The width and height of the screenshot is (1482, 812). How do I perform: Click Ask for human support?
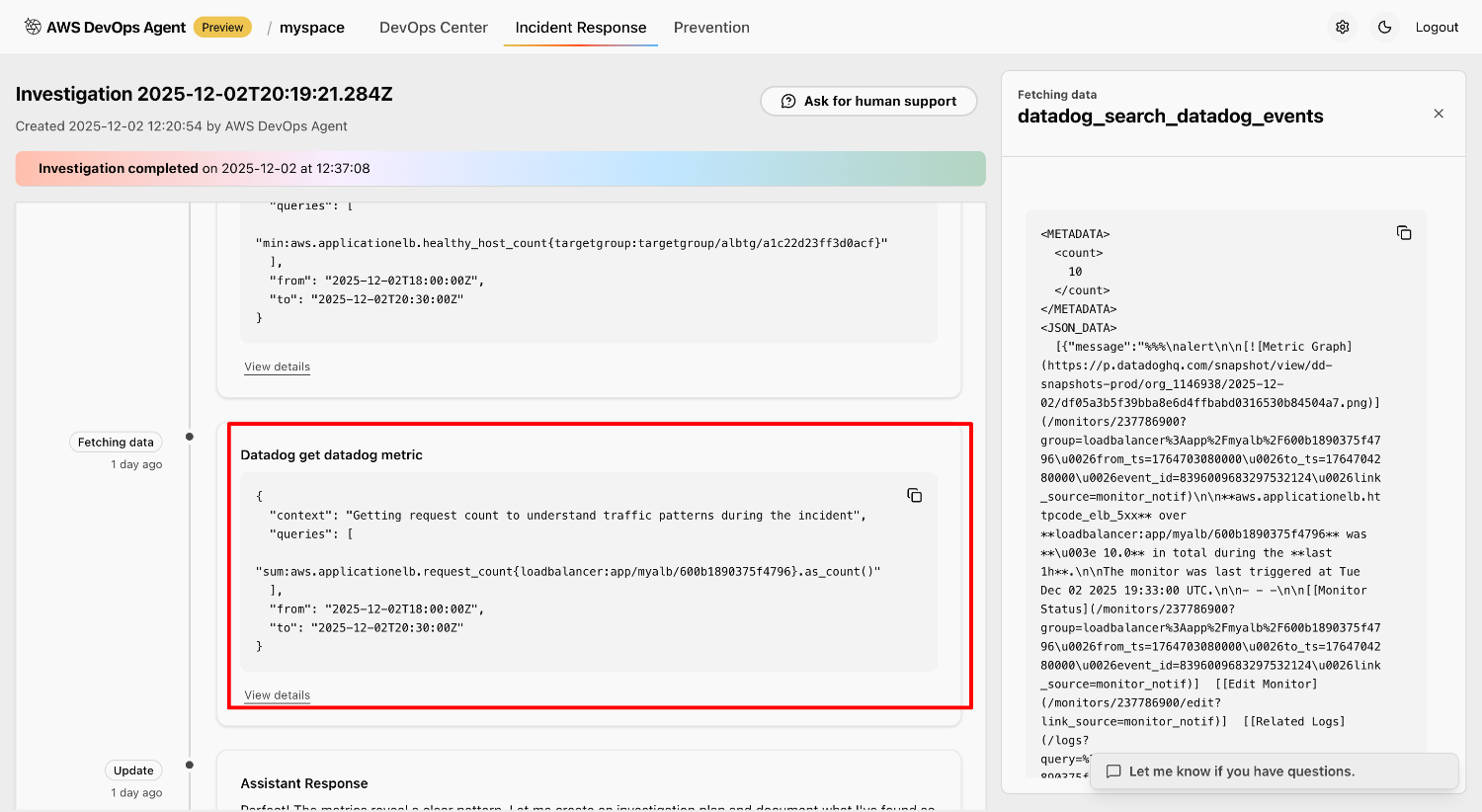868,101
